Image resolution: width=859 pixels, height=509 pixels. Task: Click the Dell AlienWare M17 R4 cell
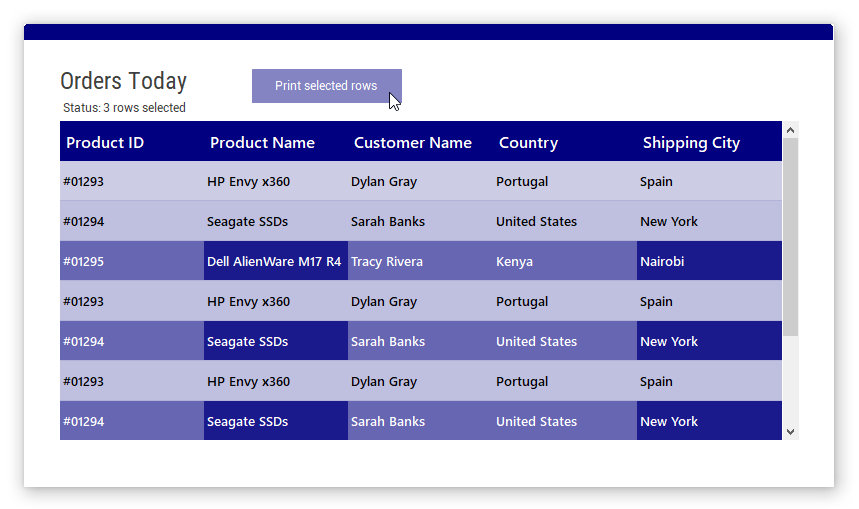point(274,261)
